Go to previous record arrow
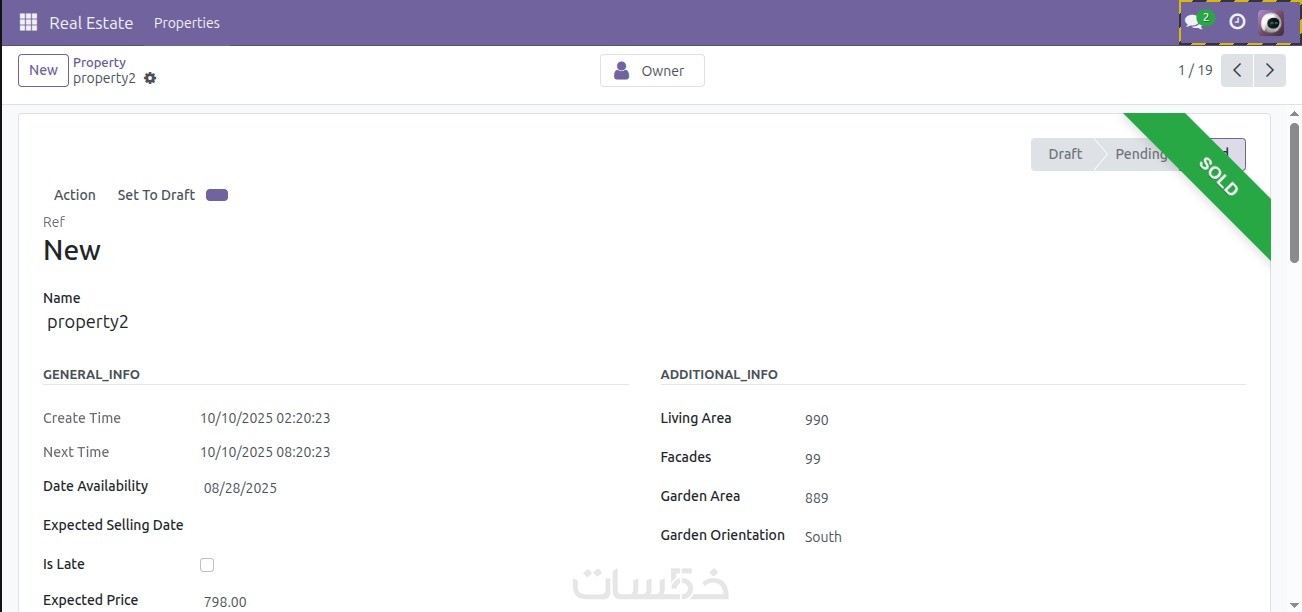1302x612 pixels. (x=1237, y=70)
